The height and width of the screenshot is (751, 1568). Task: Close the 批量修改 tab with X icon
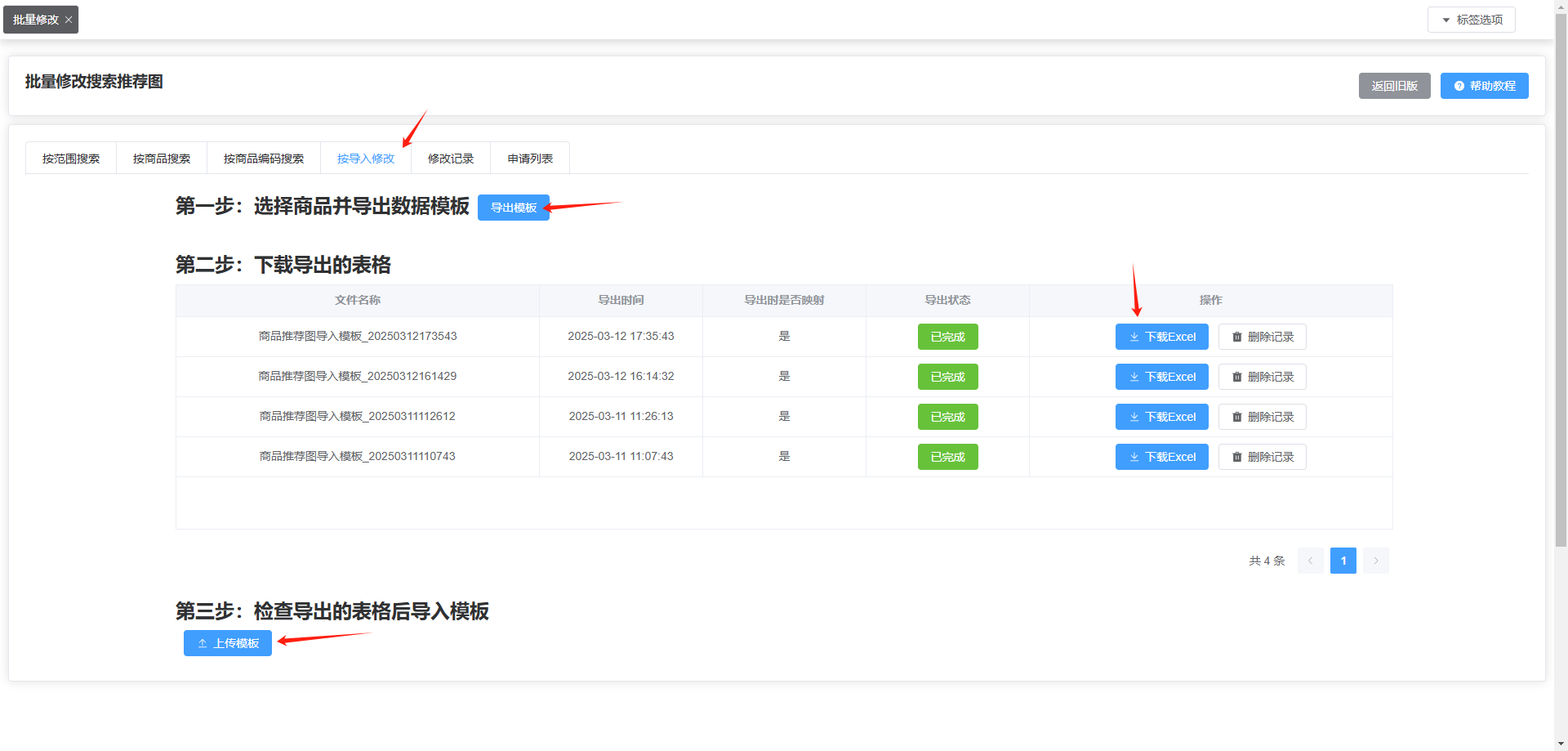[69, 20]
